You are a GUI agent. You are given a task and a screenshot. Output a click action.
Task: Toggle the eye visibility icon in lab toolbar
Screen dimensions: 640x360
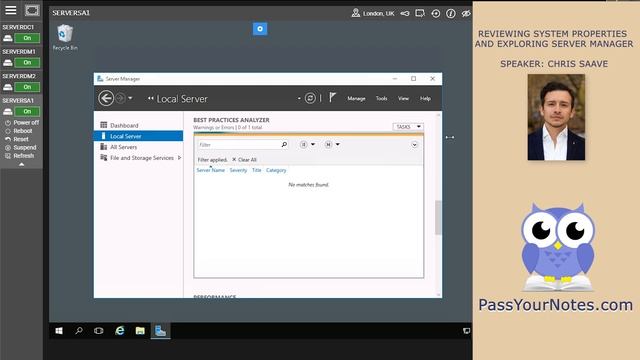[466, 13]
